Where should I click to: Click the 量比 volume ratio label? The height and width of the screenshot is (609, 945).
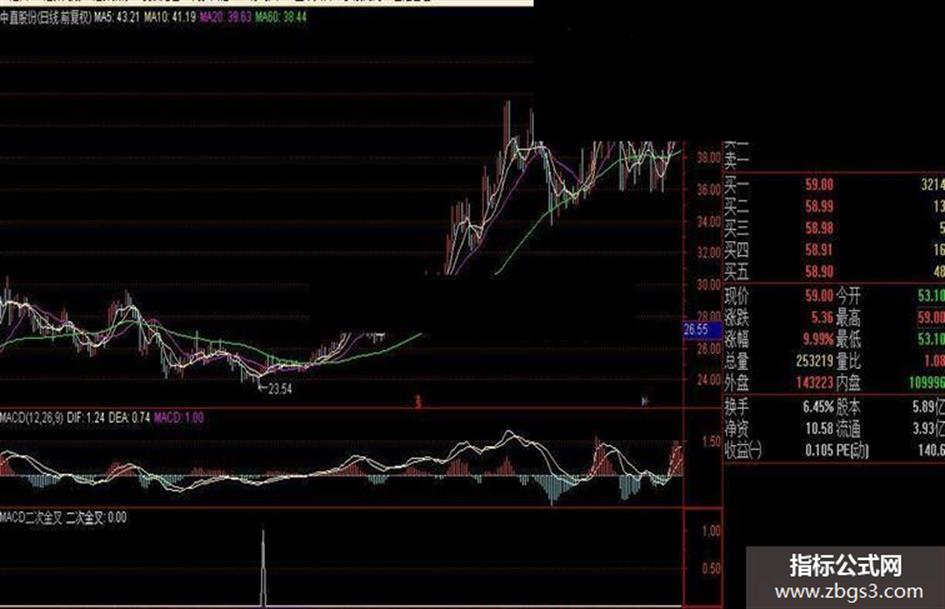coord(849,361)
